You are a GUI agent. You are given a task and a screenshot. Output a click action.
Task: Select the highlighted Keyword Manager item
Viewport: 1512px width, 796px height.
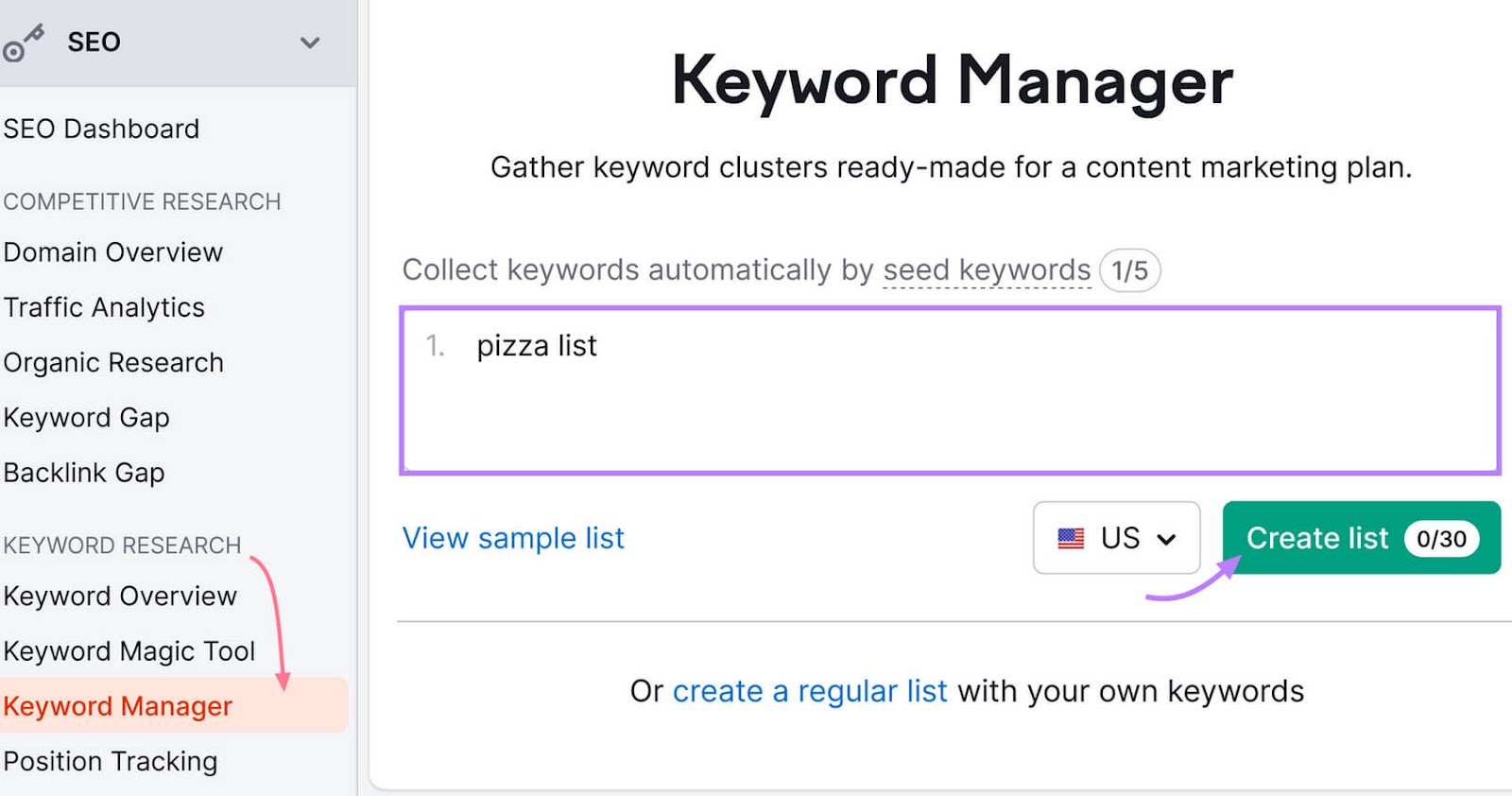(117, 705)
